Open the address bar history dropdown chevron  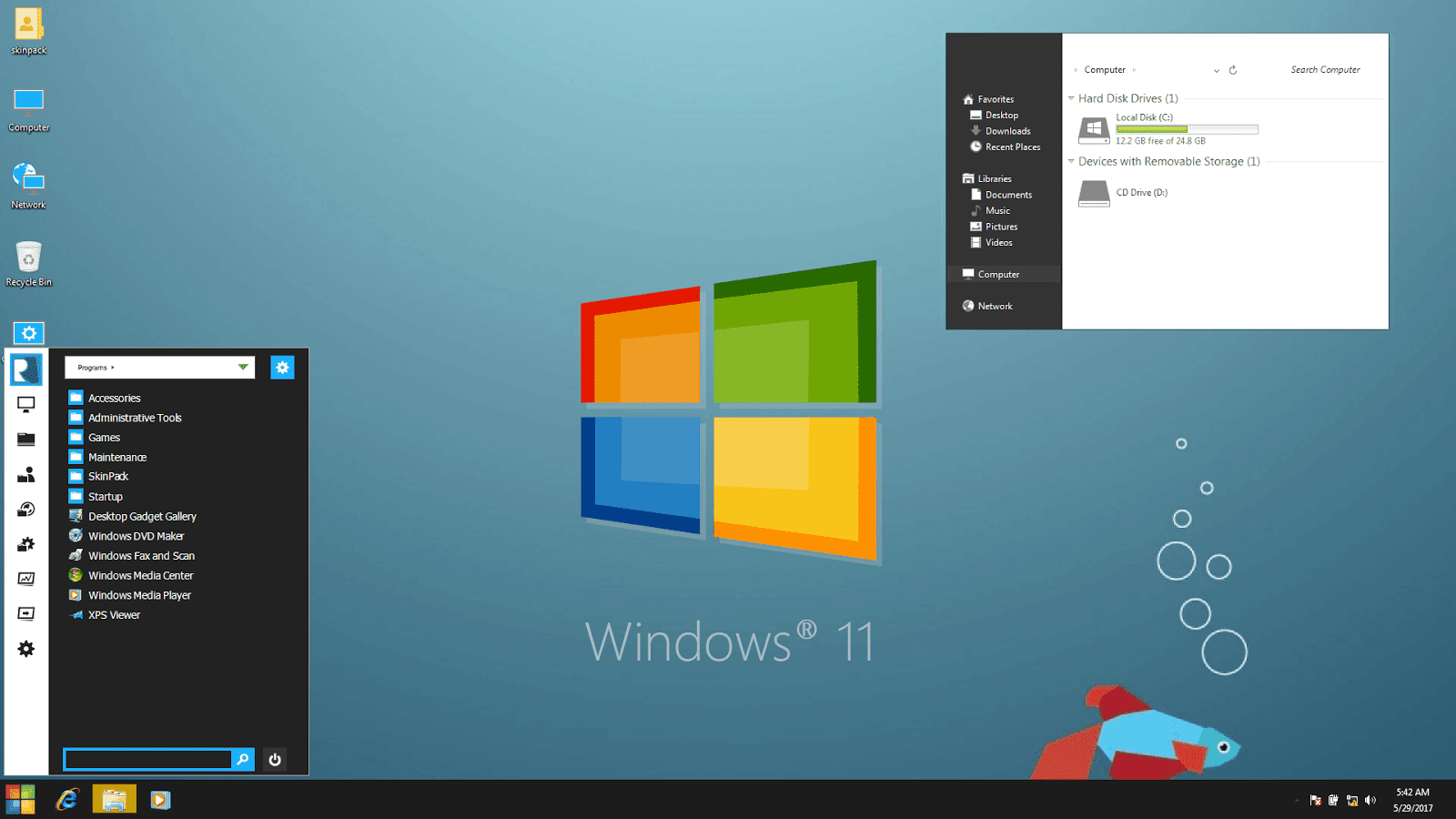click(x=1217, y=70)
